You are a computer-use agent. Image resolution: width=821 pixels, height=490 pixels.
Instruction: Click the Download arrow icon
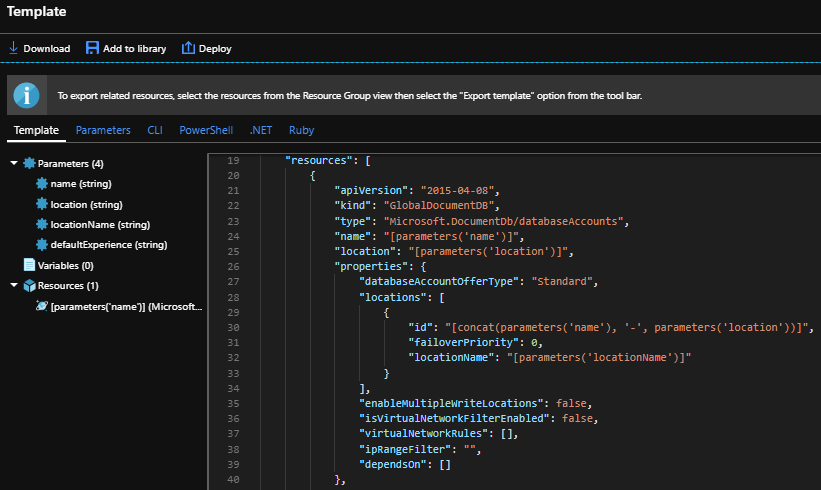pyautogui.click(x=13, y=48)
